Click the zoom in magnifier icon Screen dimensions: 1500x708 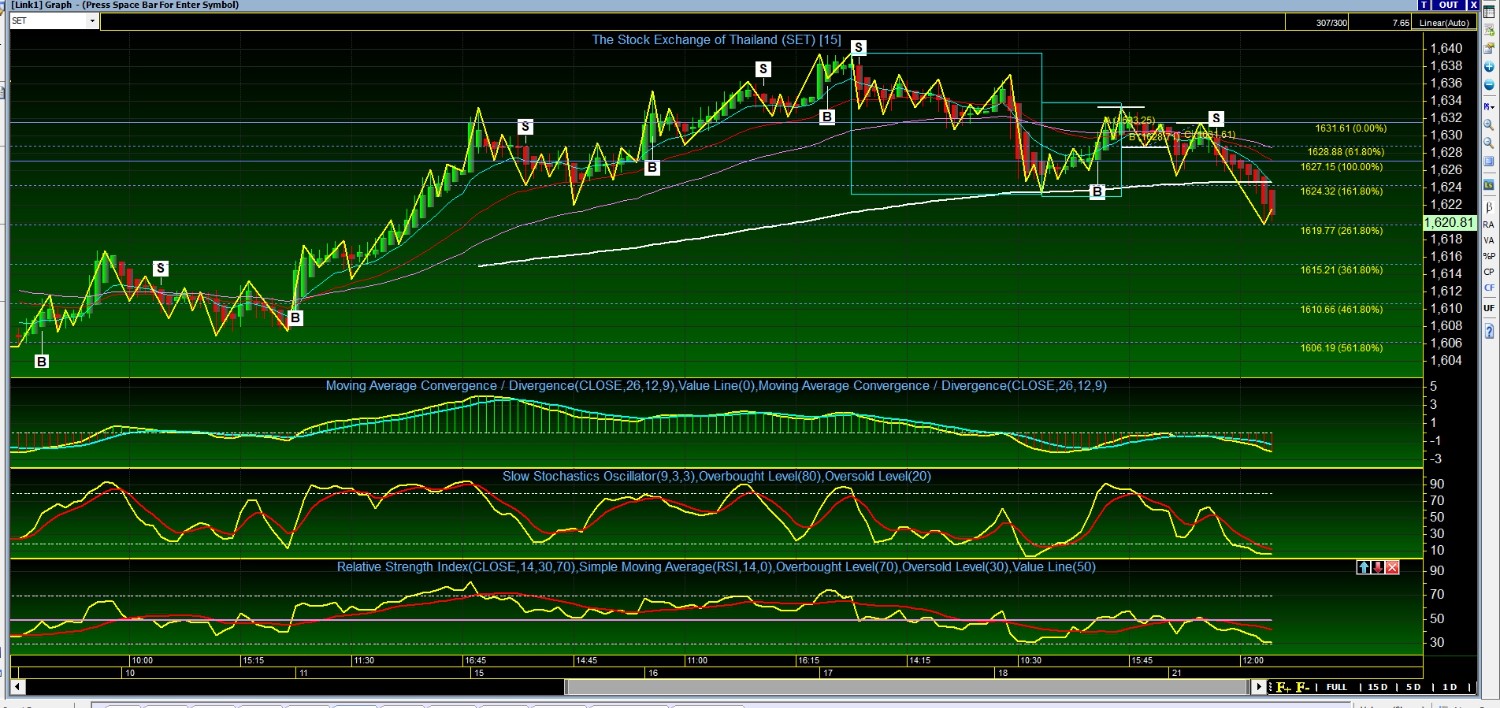pyautogui.click(x=1489, y=126)
